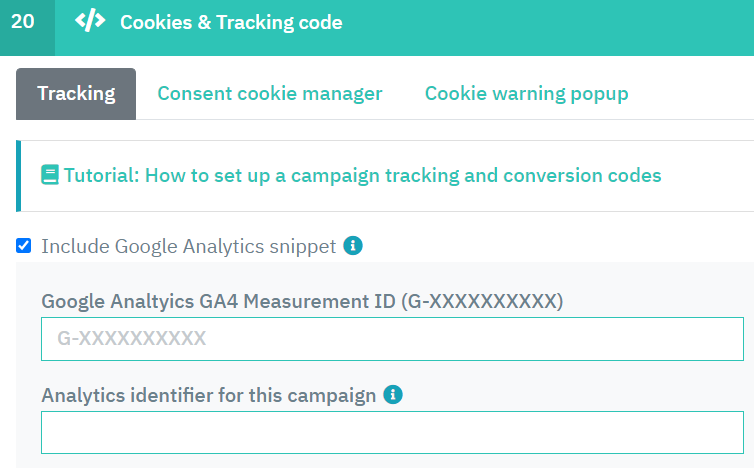Click the code brackets icon in header
This screenshot has height=468, width=754.
[x=90, y=22]
